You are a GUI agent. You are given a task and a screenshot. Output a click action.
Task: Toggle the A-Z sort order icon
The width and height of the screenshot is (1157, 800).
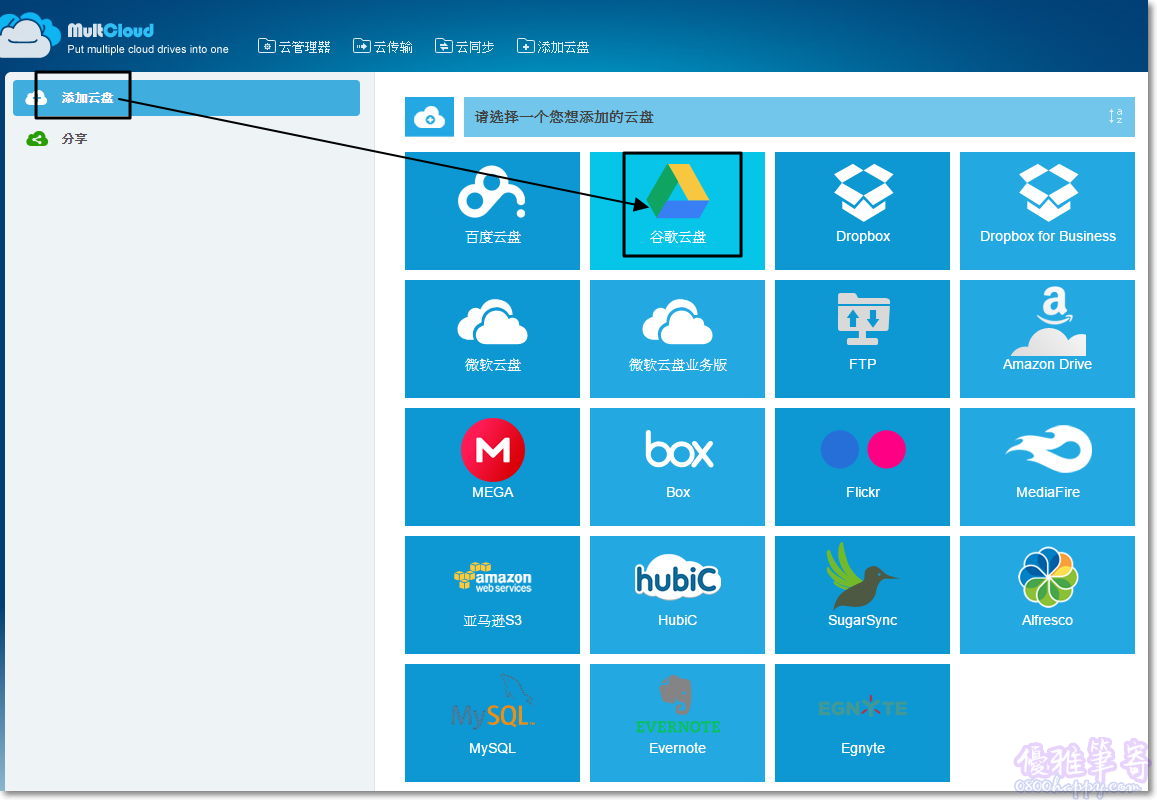coord(1115,116)
